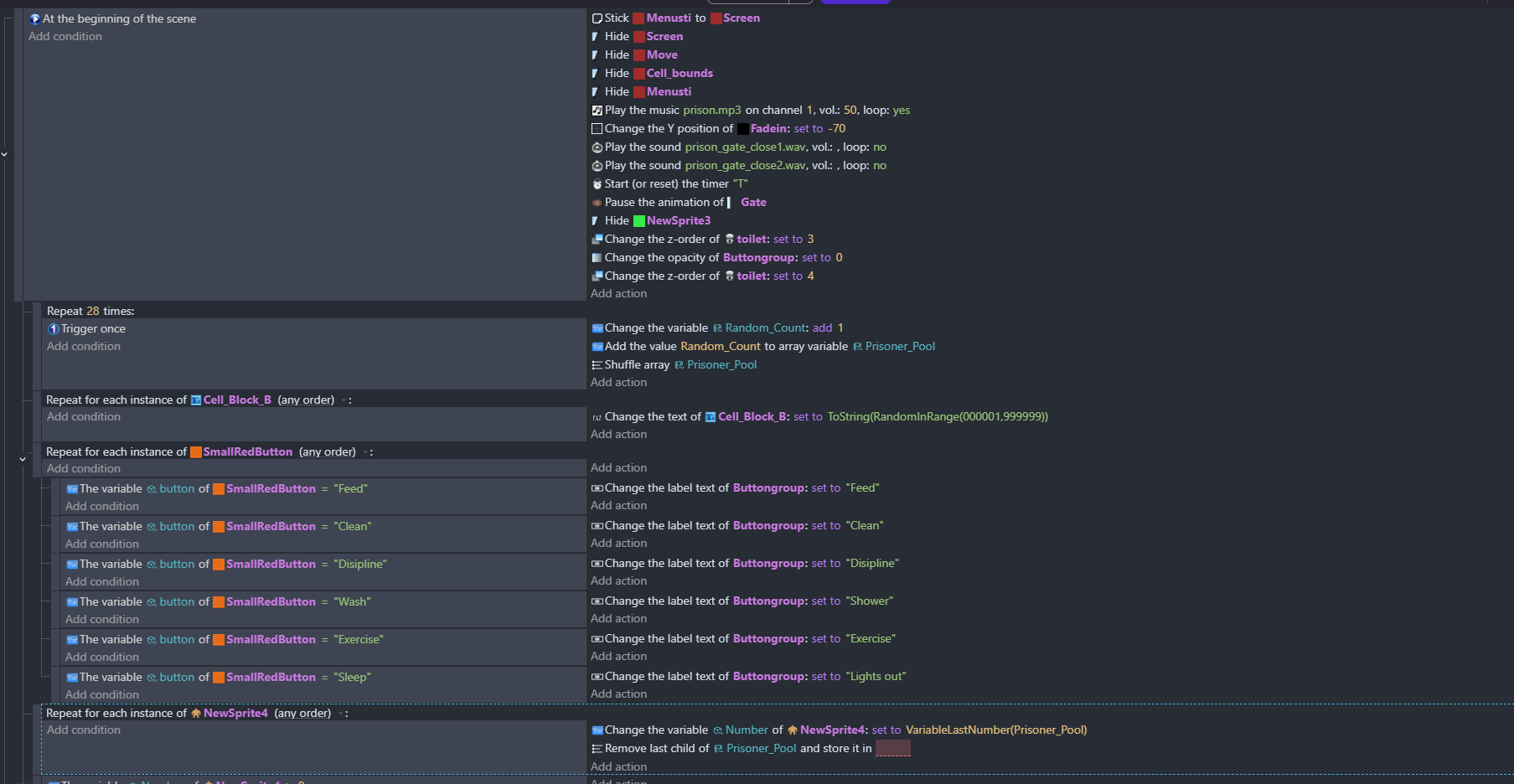
Task: Click the Hide icon next to Cell_bounds
Action: point(595,74)
